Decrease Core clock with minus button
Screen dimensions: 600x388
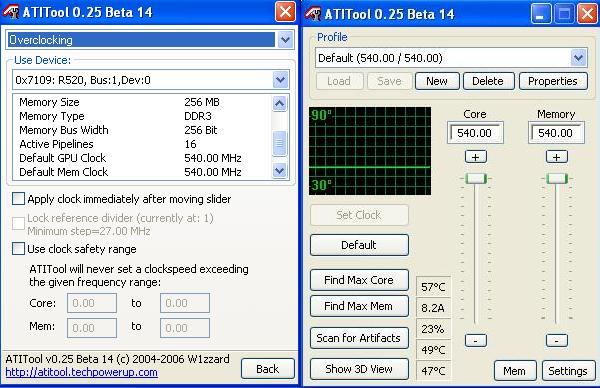click(x=476, y=340)
